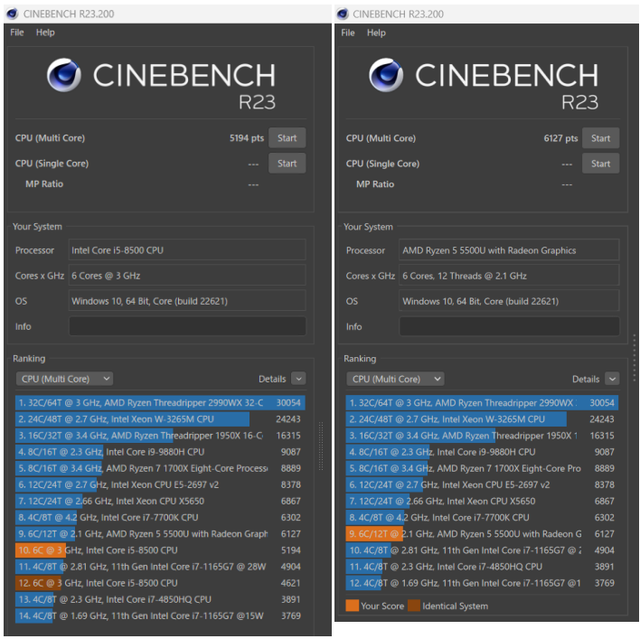Select Xeon E5-2697 v2 row in right window
The image size is (640, 639).
[482, 484]
